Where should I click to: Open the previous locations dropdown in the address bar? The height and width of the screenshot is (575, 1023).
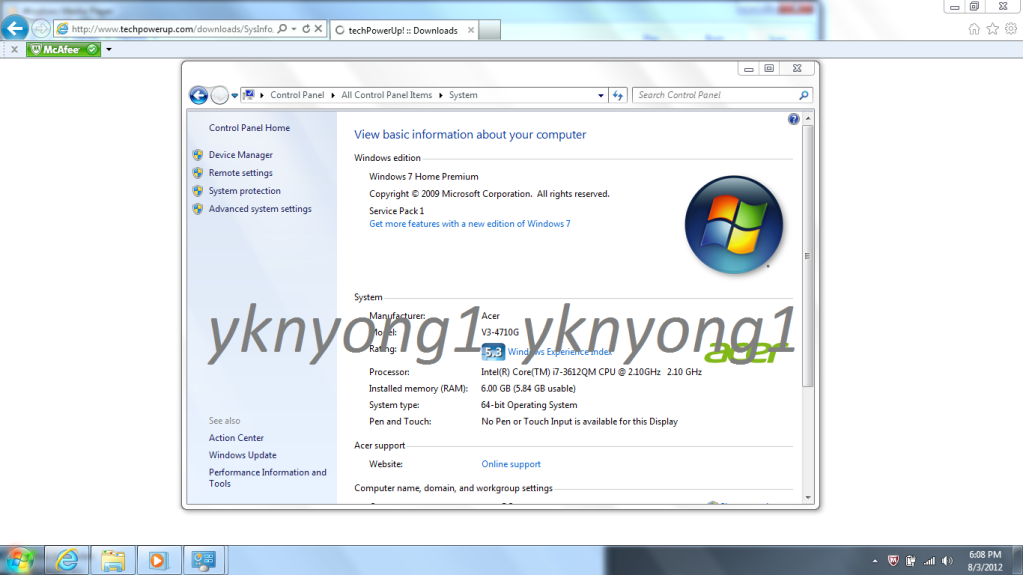click(x=600, y=95)
